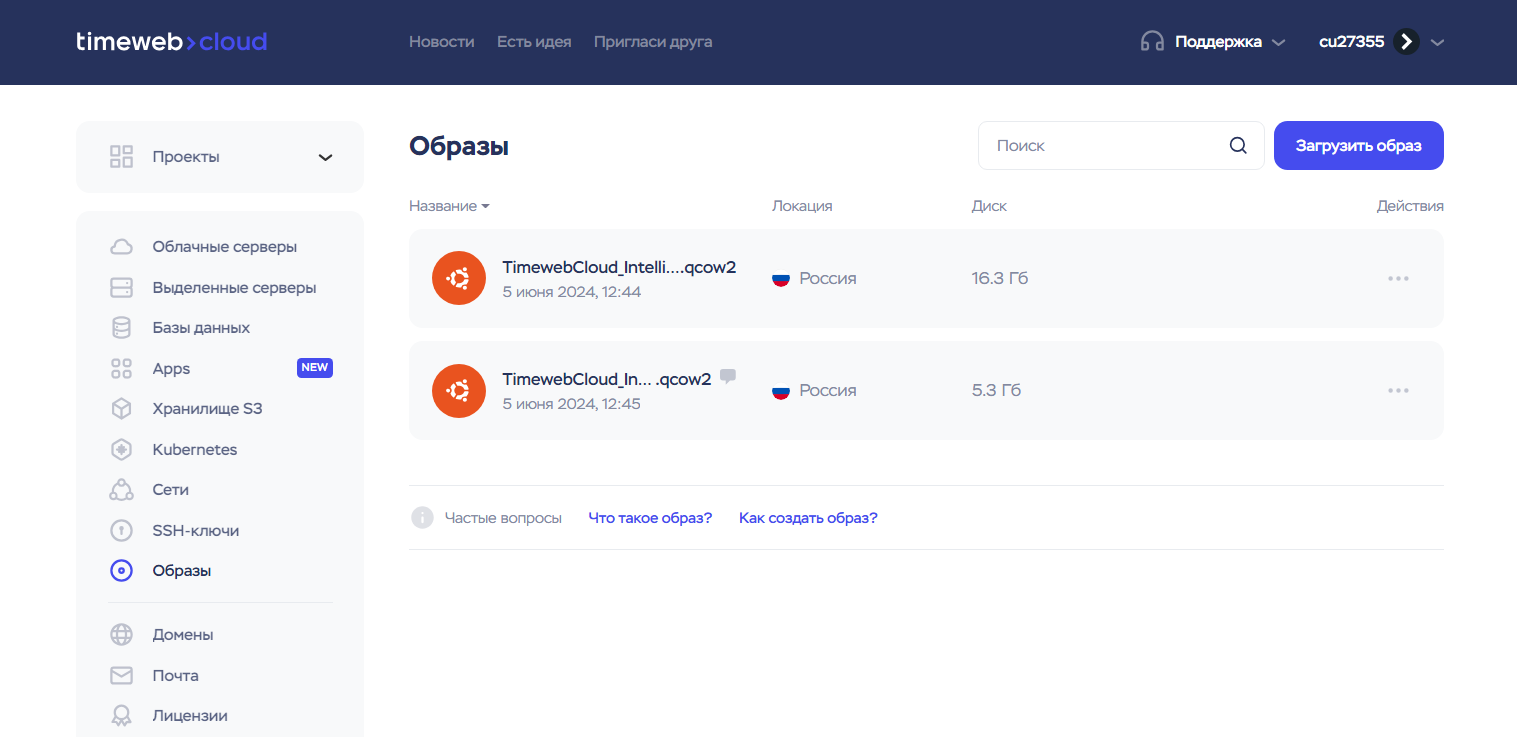The height and width of the screenshot is (737, 1517).
Task: Click the Загрузить образ button
Action: click(x=1358, y=146)
